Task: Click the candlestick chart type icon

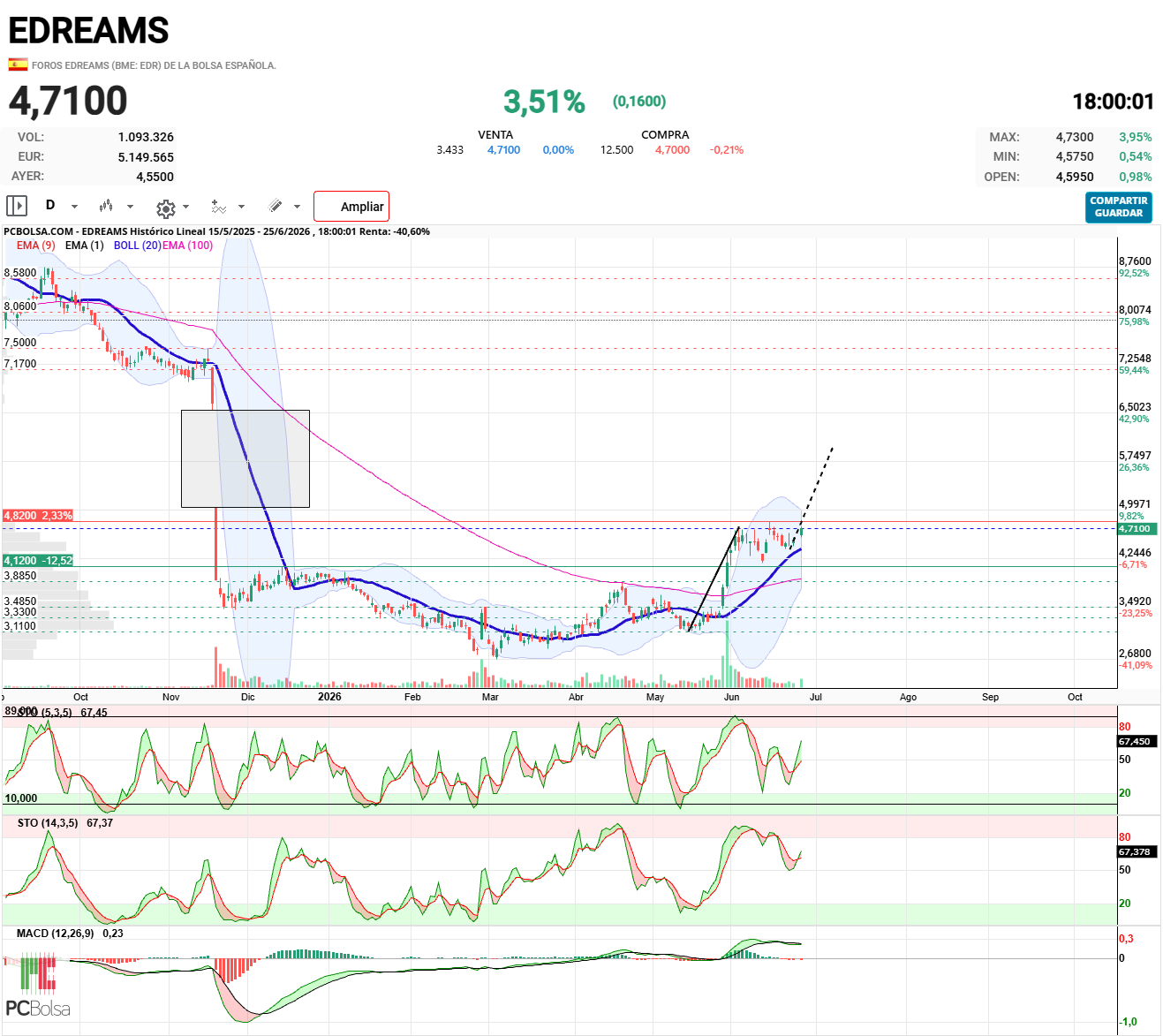Action: pyautogui.click(x=106, y=206)
